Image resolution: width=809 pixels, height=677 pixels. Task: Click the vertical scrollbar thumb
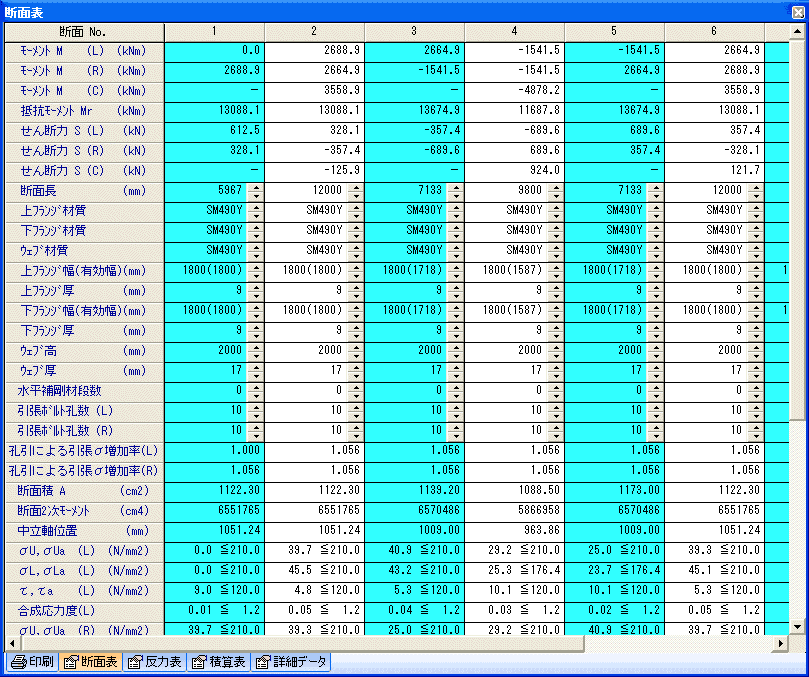797,231
